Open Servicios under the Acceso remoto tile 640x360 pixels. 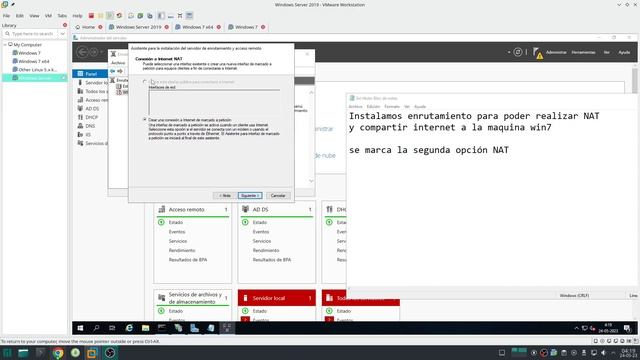pyautogui.click(x=178, y=241)
